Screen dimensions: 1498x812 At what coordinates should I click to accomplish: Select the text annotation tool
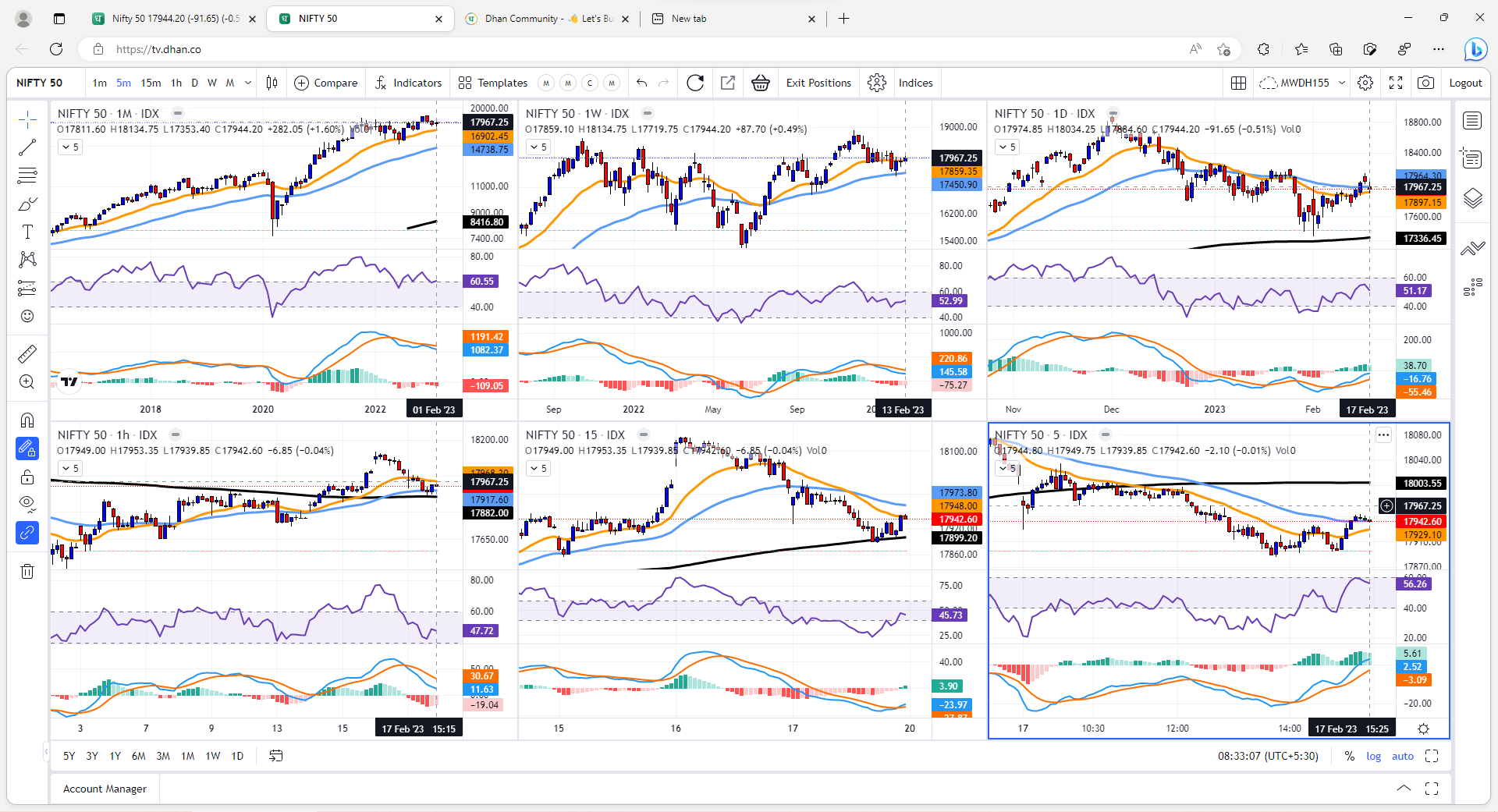point(27,232)
